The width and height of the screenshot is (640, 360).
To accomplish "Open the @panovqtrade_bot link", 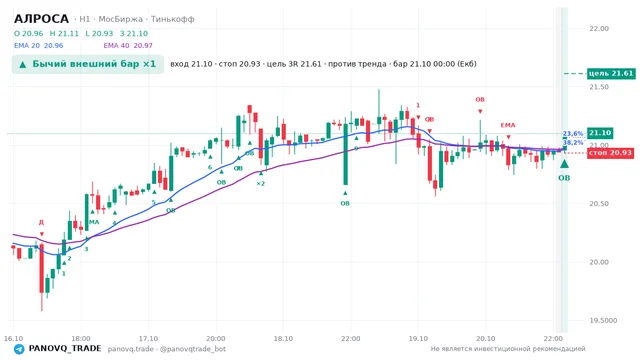I will [x=193, y=349].
